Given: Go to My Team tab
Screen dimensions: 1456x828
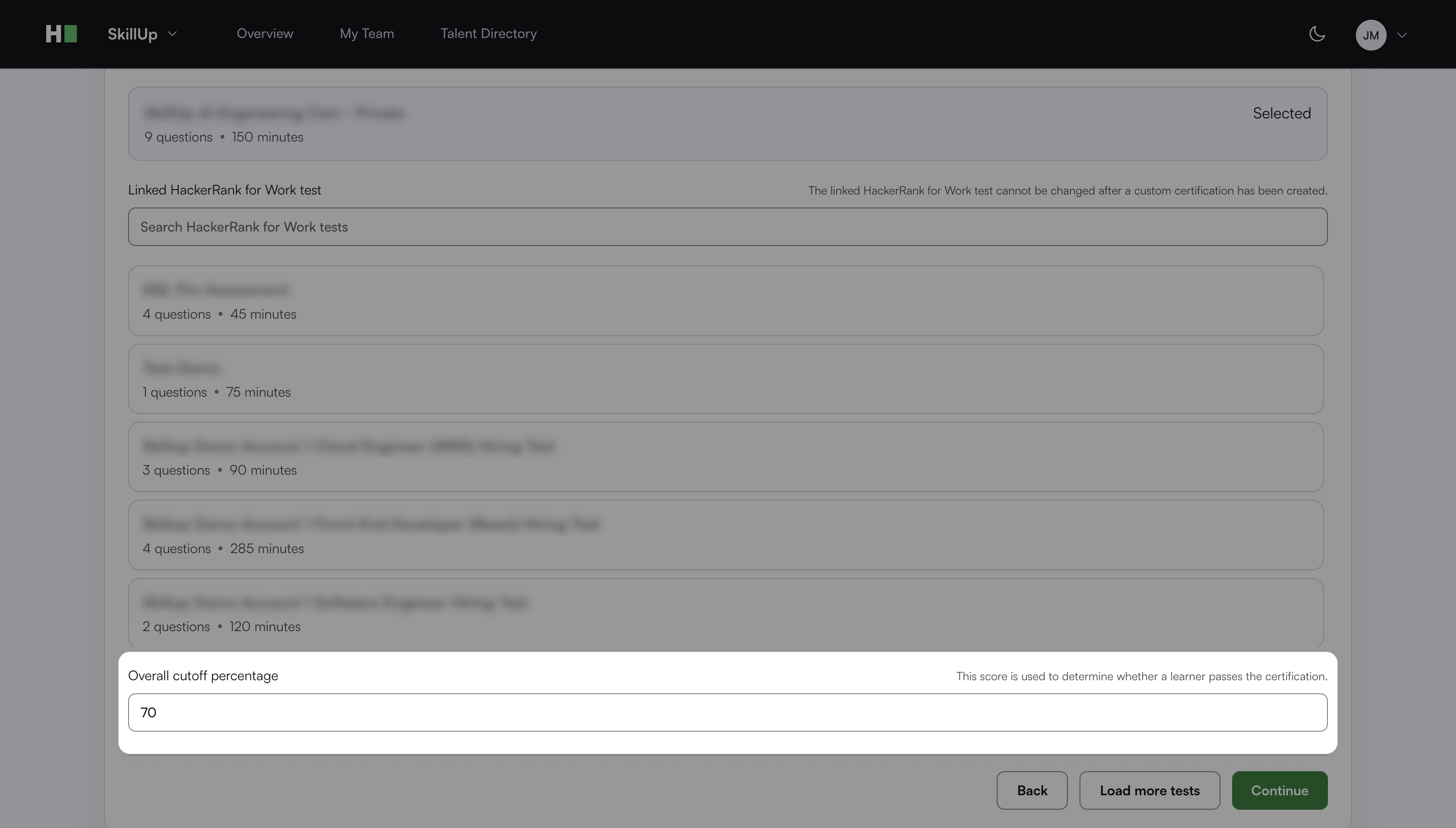Looking at the screenshot, I should click(x=366, y=34).
